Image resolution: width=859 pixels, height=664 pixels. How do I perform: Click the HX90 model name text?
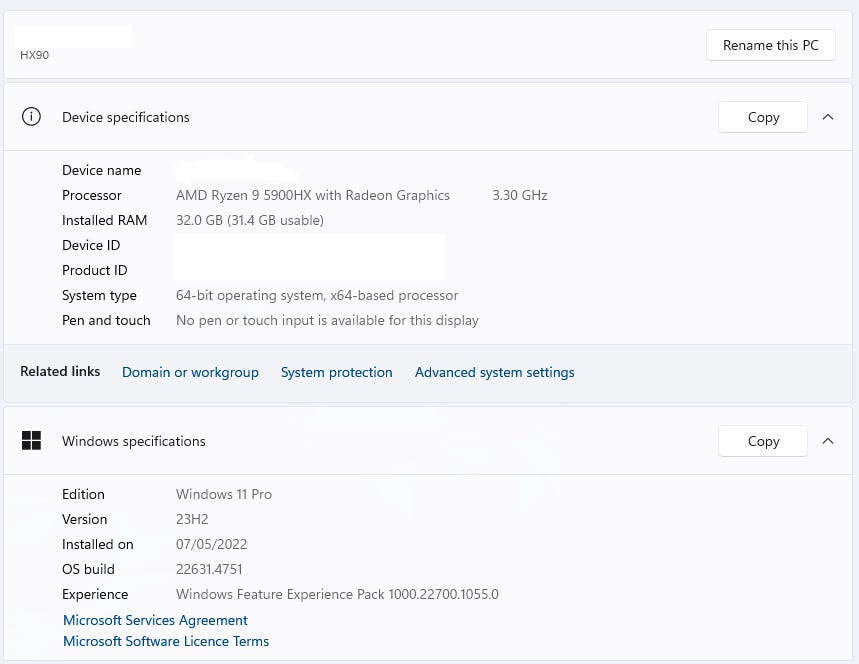35,55
